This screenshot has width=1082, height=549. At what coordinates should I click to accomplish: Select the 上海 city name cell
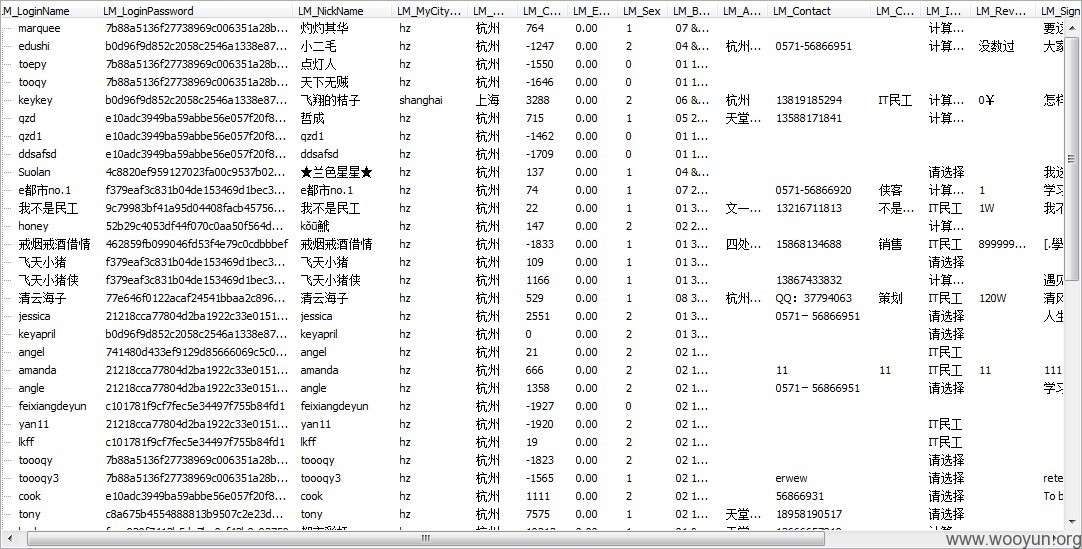pyautogui.click(x=487, y=100)
